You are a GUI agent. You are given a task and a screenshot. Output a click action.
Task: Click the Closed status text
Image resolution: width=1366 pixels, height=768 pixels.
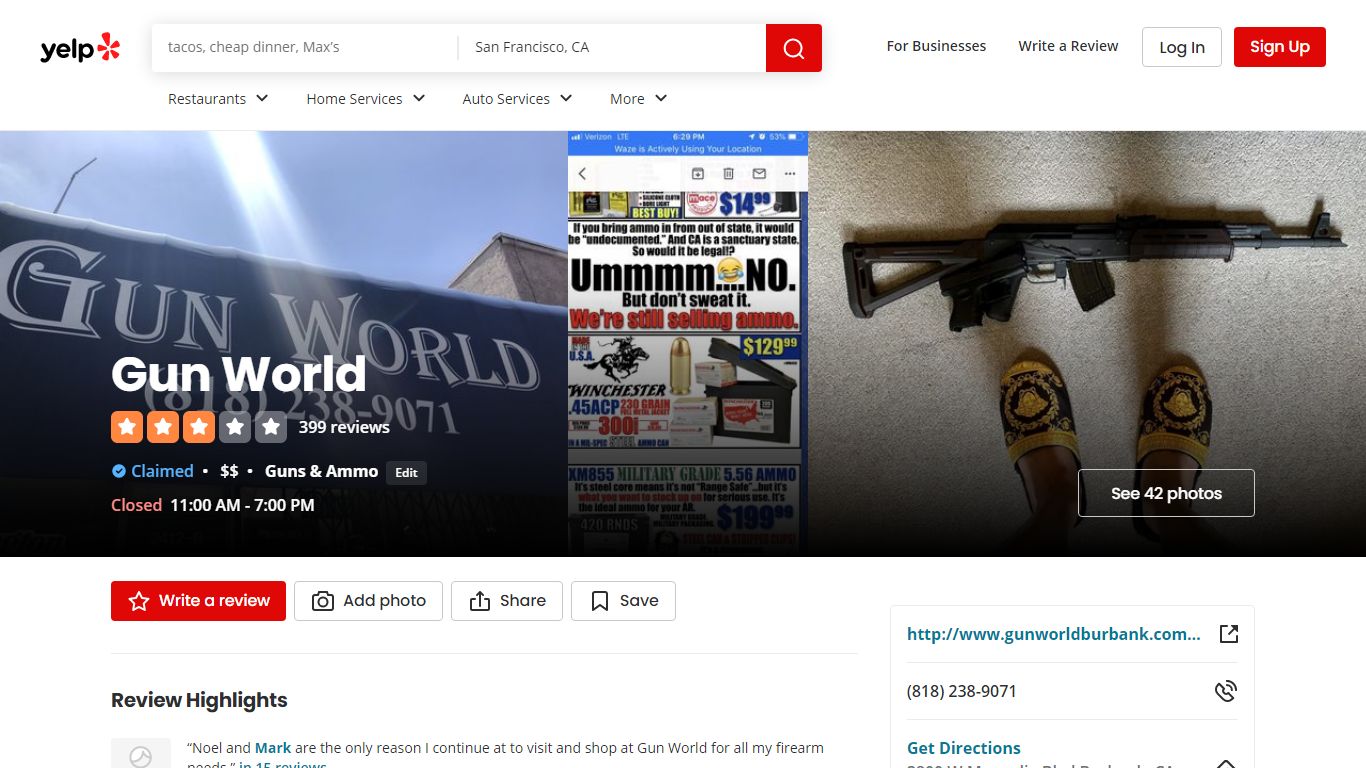coord(136,505)
